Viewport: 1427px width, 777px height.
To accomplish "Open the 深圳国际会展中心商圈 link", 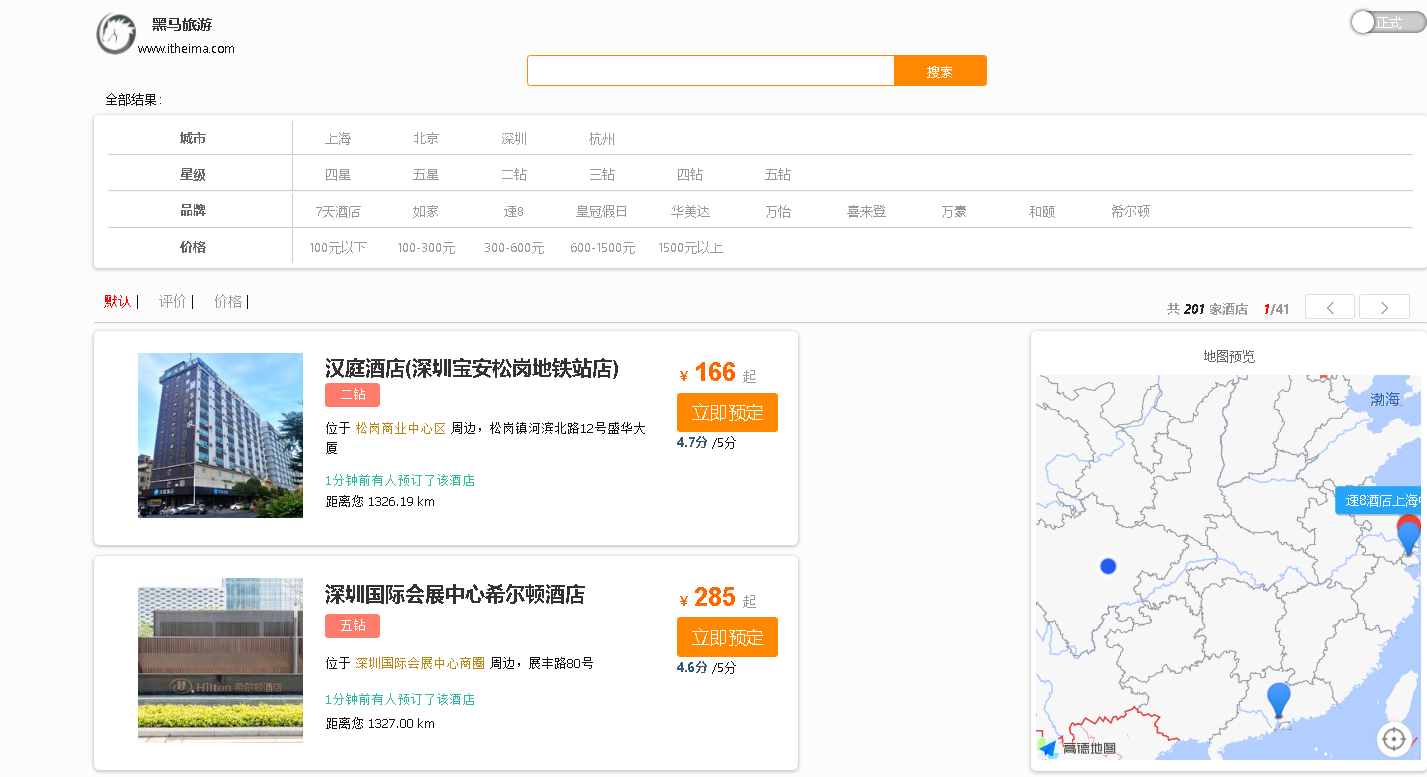I will point(420,663).
